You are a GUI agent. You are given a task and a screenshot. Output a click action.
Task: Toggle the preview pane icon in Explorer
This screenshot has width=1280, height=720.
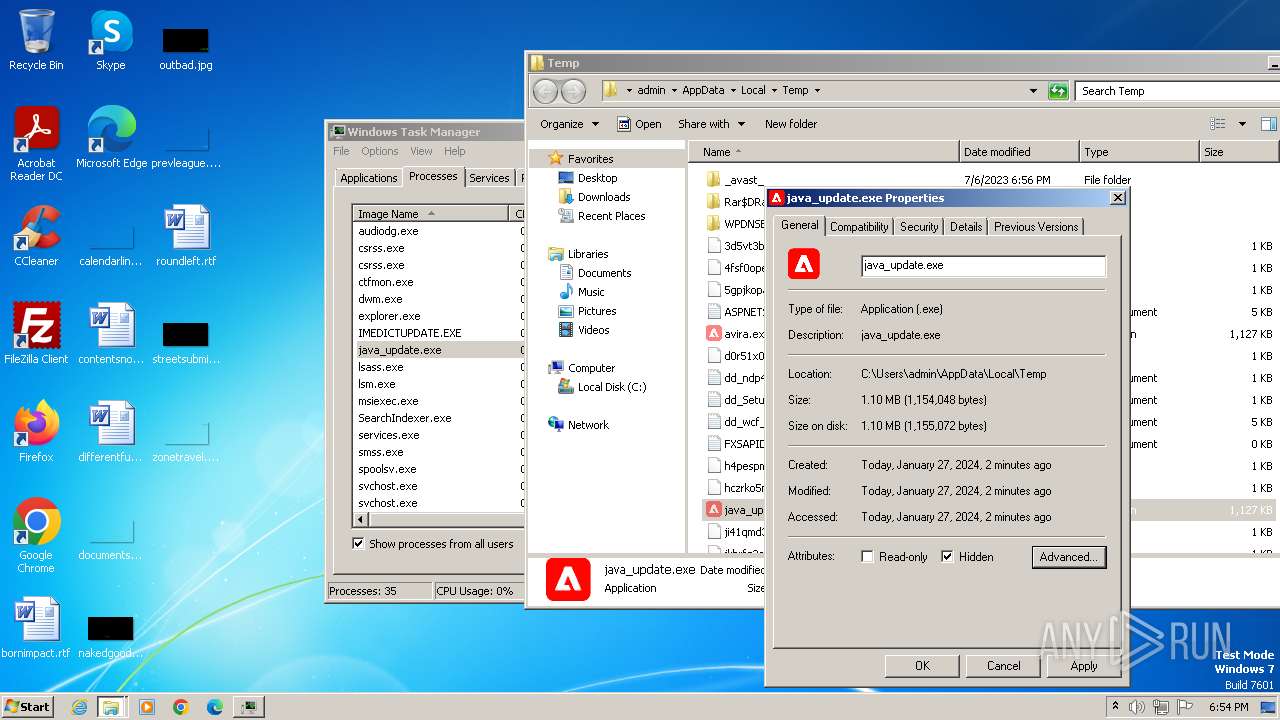click(1268, 124)
